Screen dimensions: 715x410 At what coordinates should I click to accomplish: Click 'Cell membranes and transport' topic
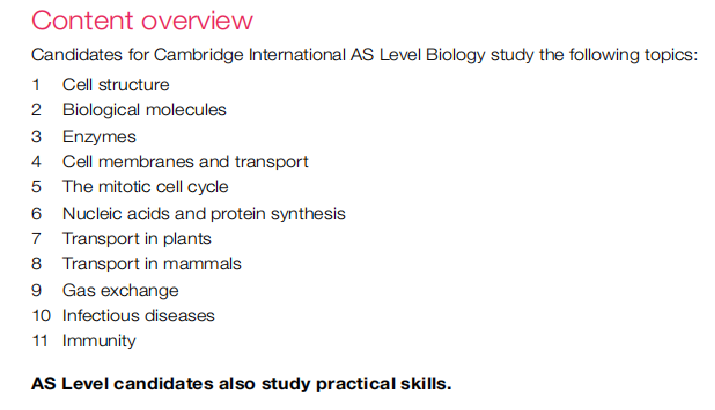(x=185, y=161)
